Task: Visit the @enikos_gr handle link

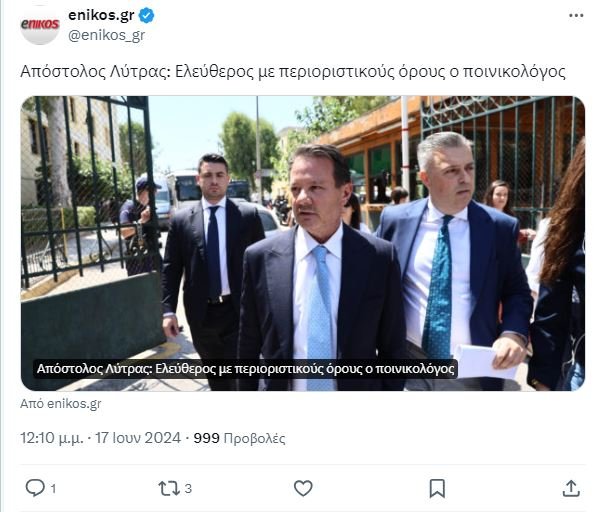Action: (106, 35)
